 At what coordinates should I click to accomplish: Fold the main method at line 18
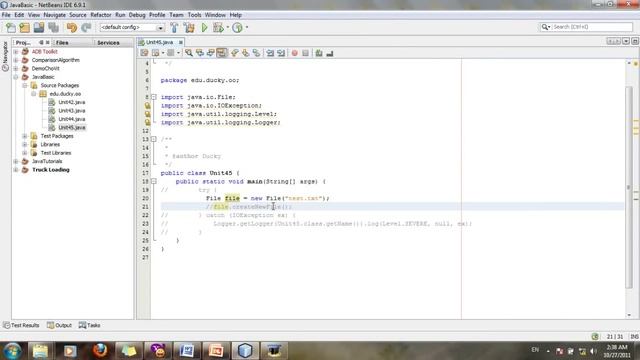coord(154,181)
